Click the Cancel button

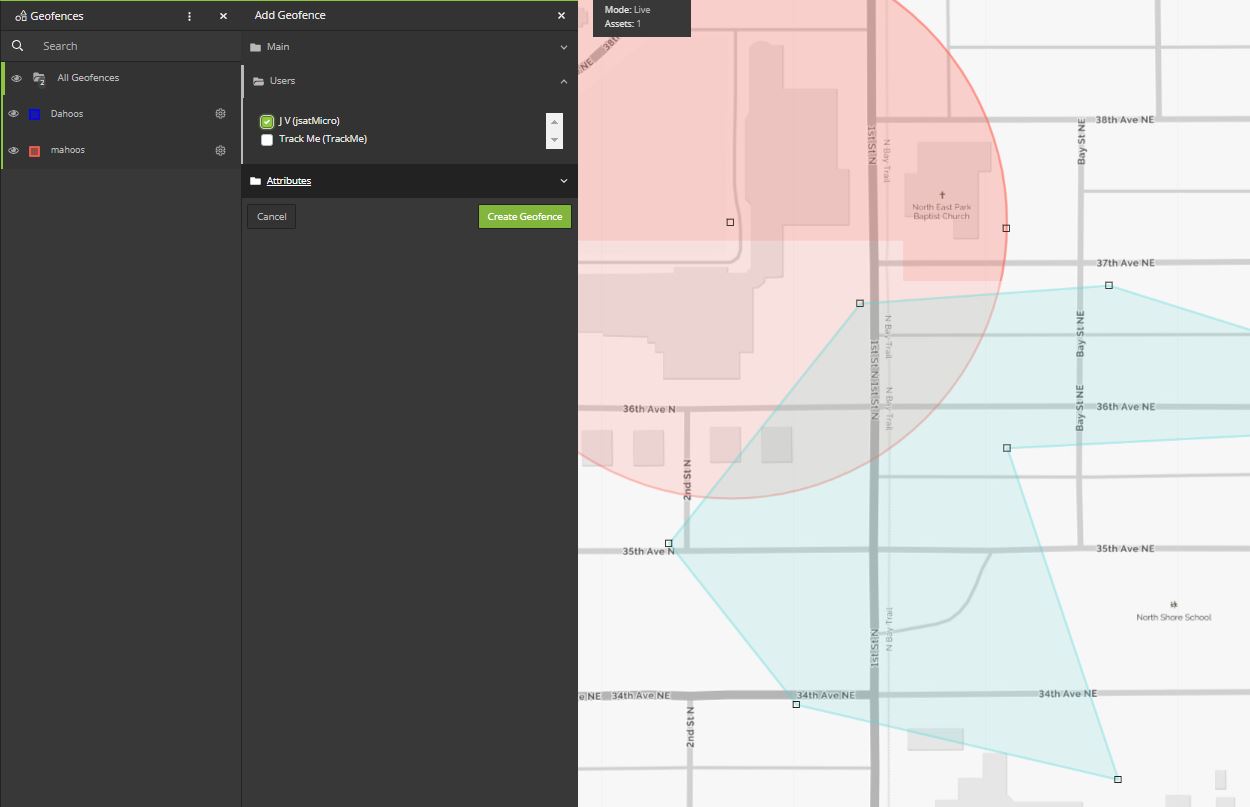click(x=270, y=216)
